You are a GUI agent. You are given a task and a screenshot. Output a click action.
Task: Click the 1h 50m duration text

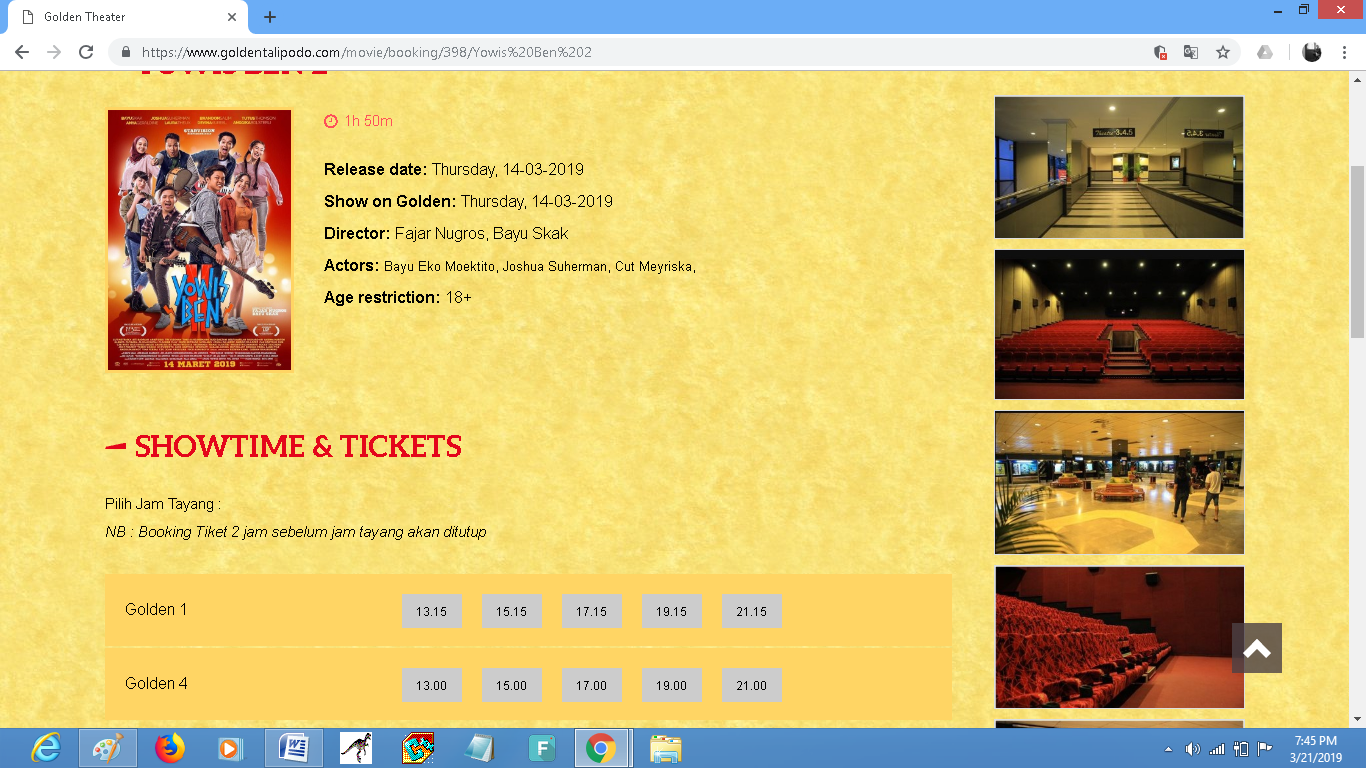click(x=368, y=121)
